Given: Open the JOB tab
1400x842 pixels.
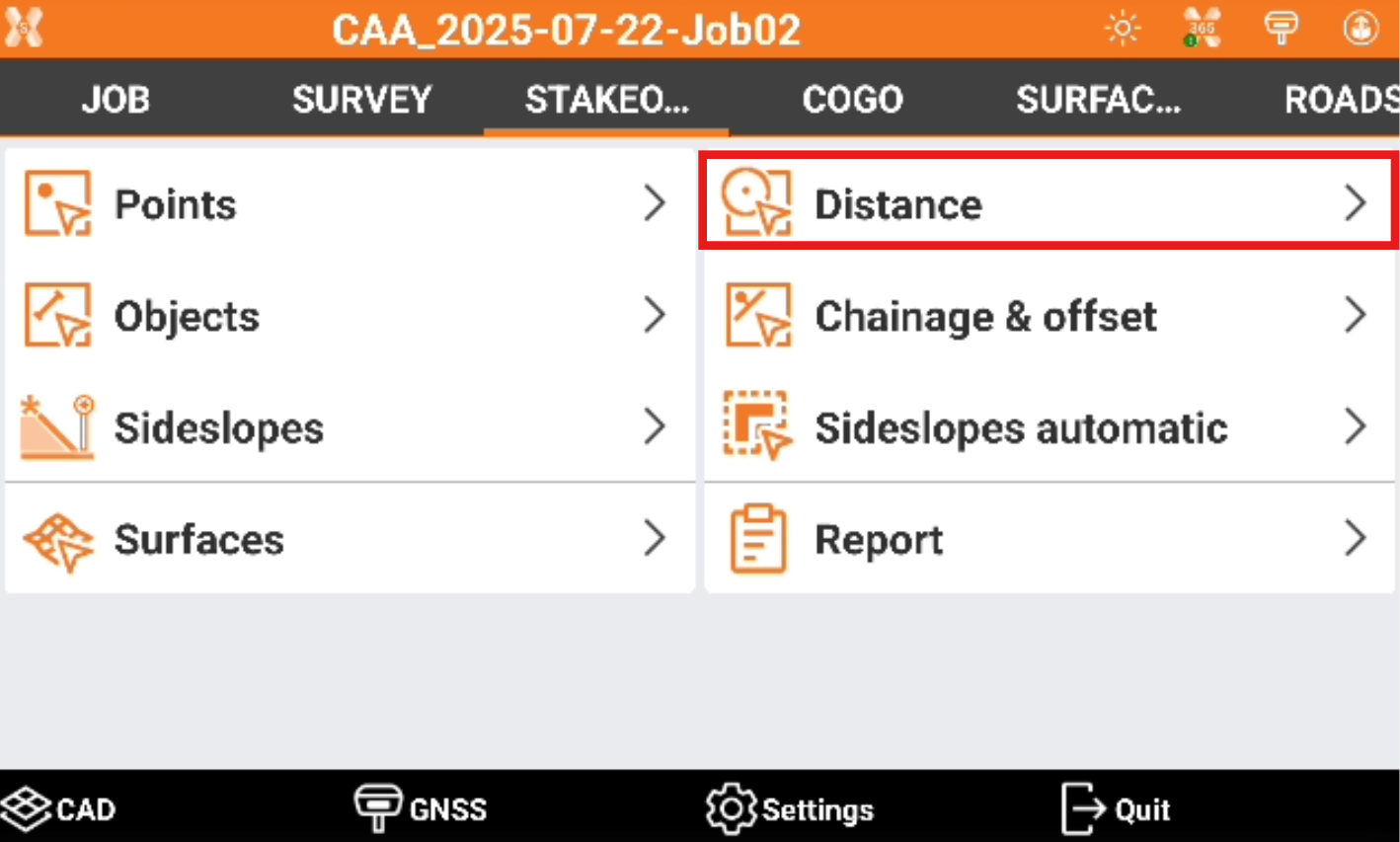Looking at the screenshot, I should (x=116, y=99).
